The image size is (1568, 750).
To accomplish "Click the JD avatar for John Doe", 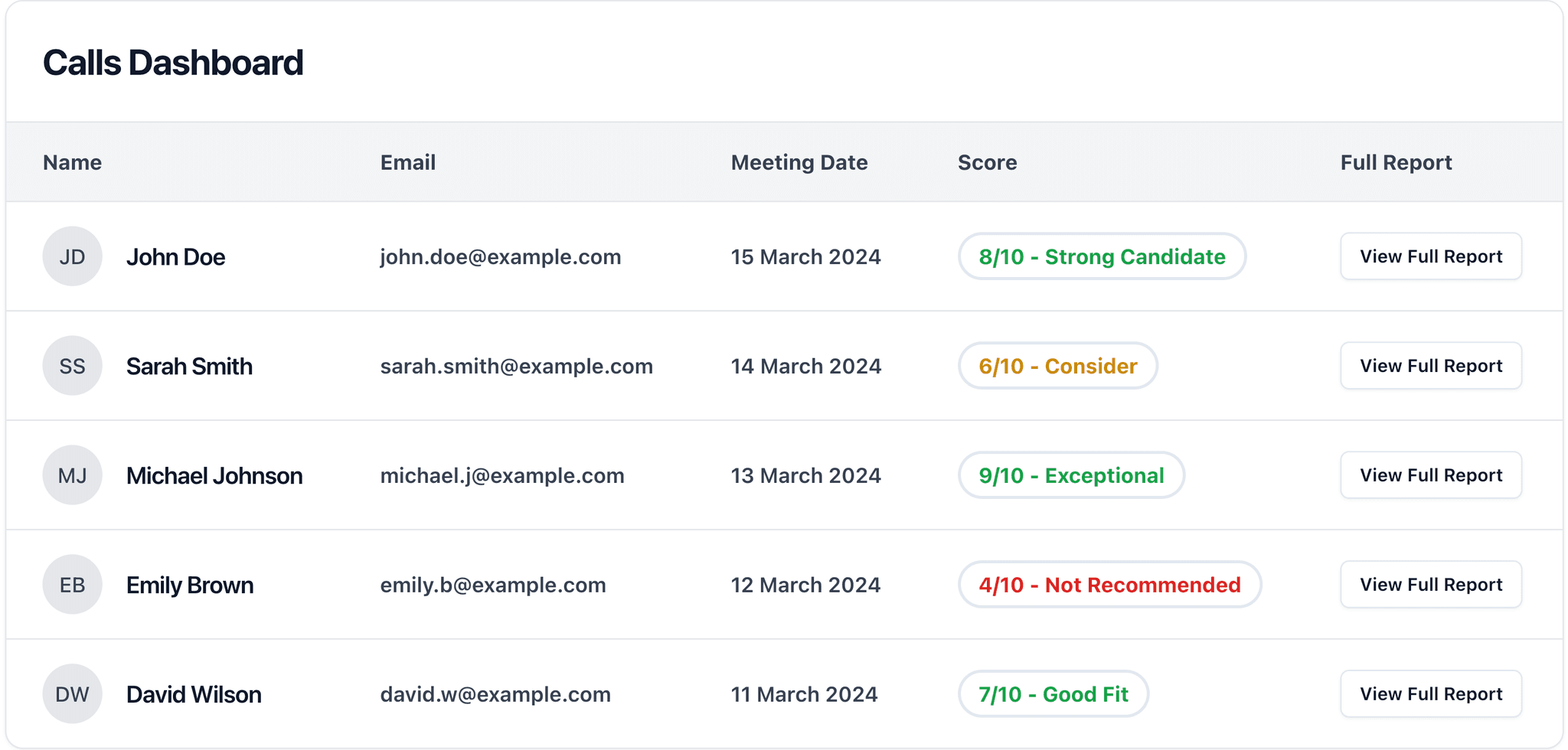I will click(73, 256).
